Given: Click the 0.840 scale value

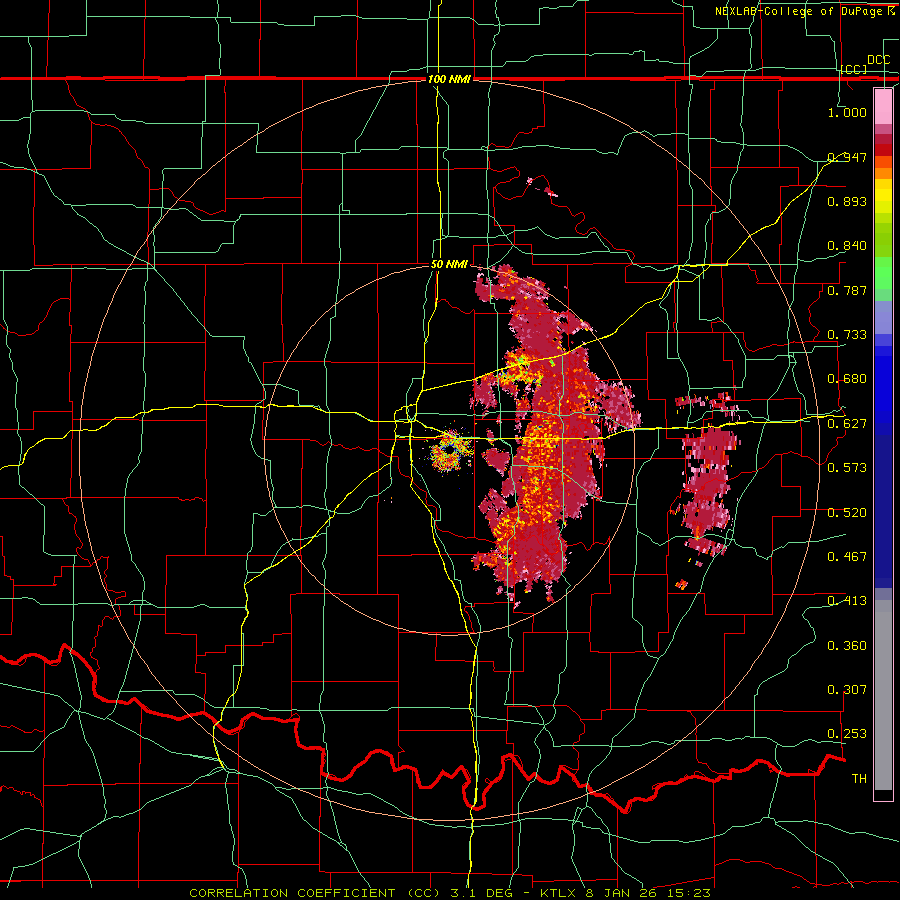Looking at the screenshot, I should coord(847,246).
